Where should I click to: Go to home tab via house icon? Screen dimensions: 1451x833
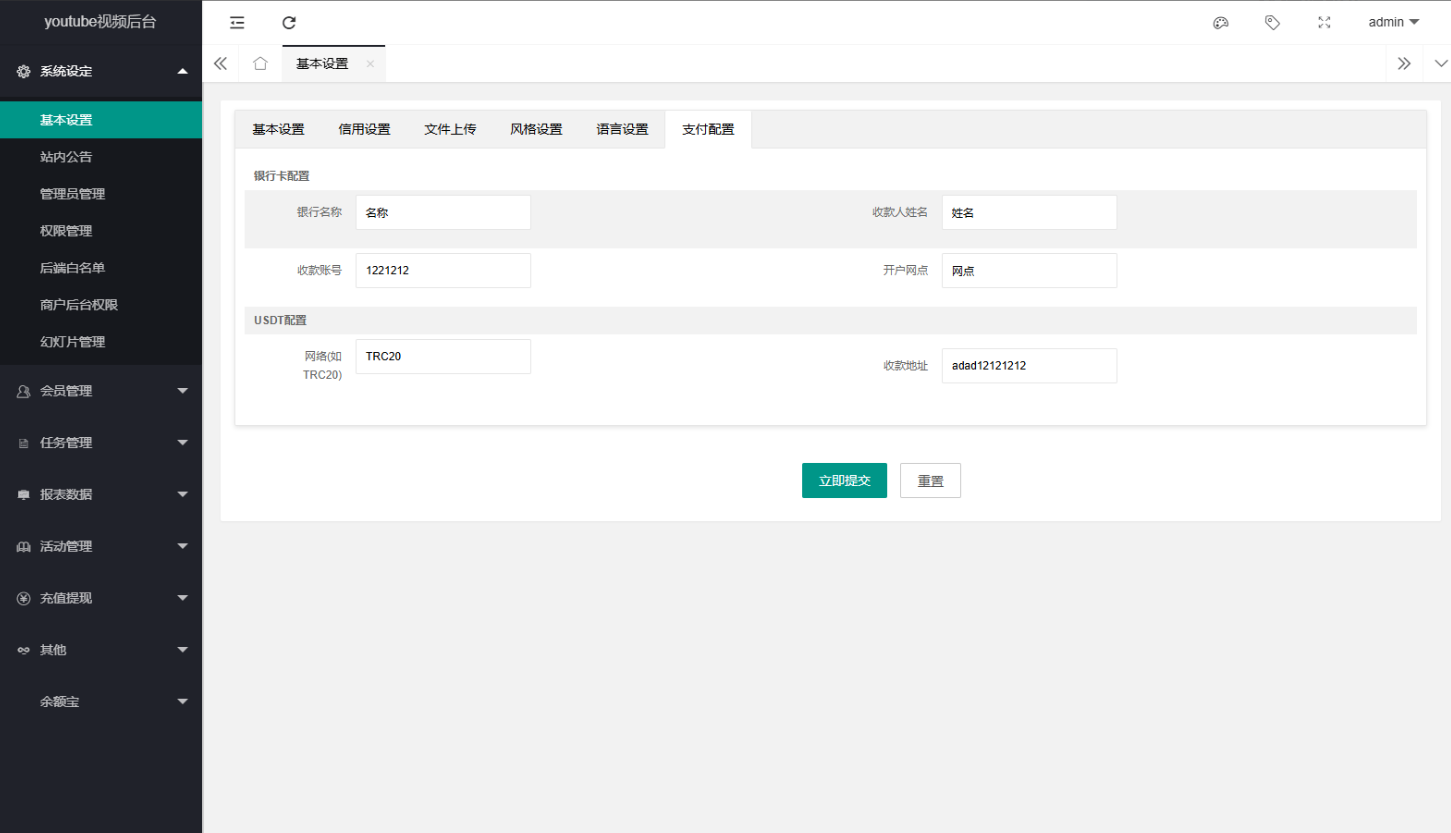pos(260,63)
